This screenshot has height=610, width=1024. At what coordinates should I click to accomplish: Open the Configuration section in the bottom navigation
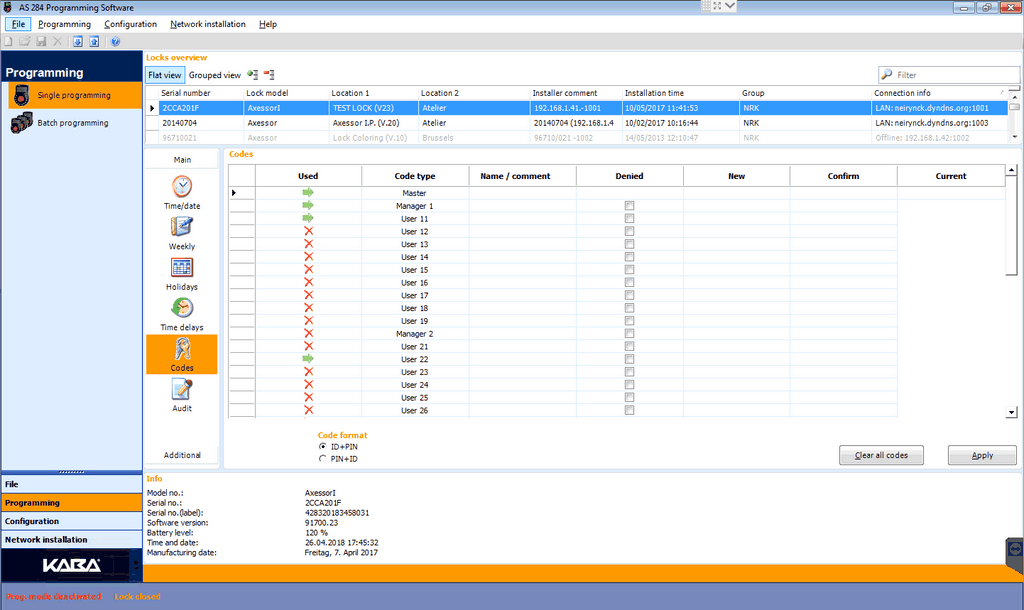click(x=72, y=521)
